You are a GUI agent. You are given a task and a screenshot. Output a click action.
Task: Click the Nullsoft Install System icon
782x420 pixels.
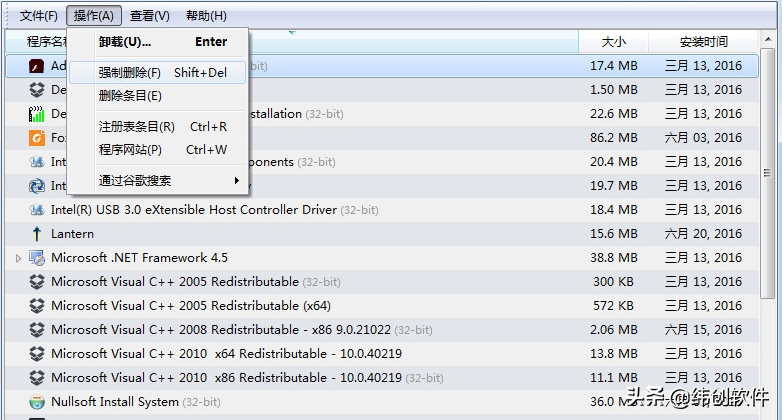(x=36, y=402)
